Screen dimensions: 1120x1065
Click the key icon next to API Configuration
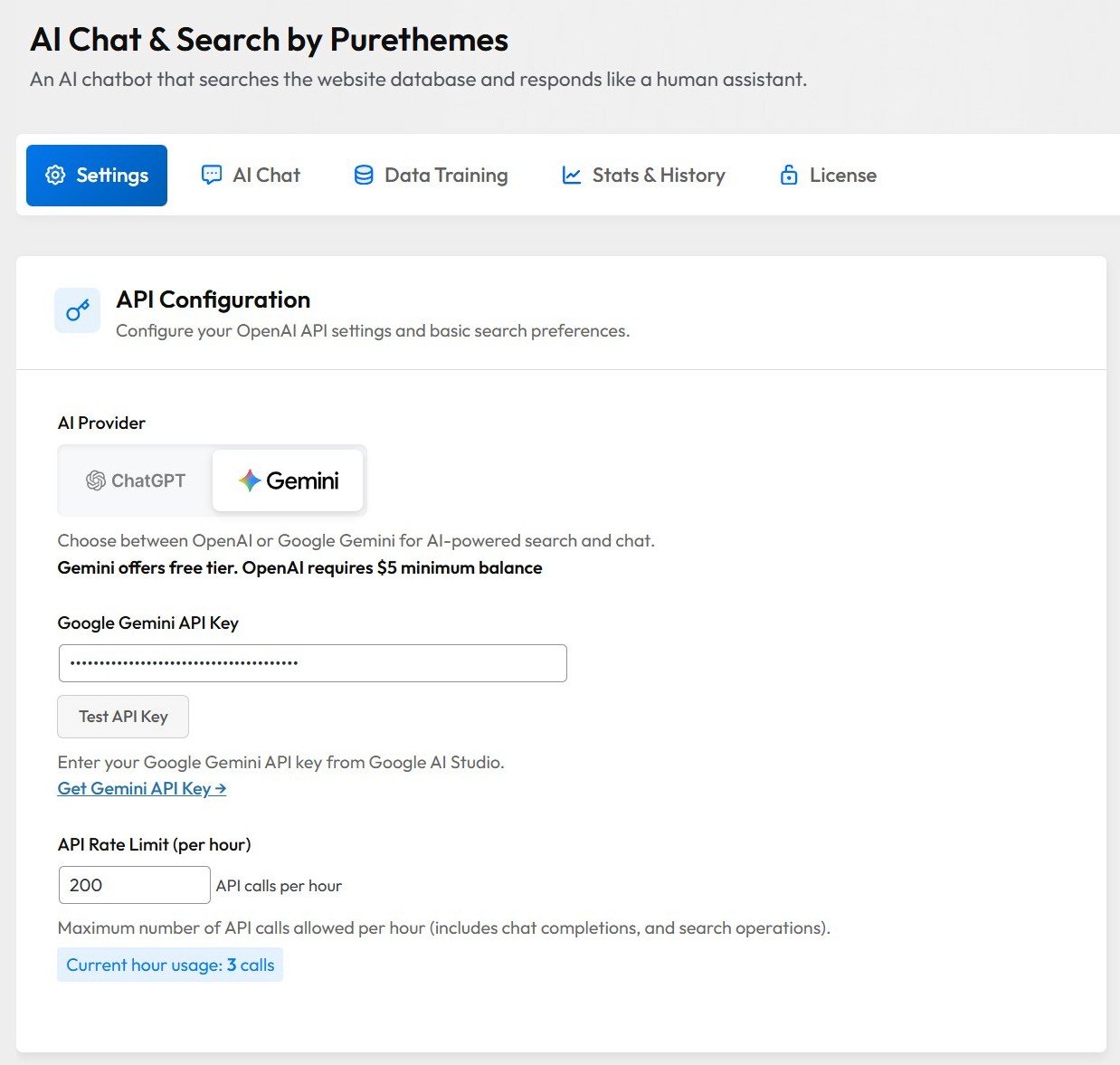coord(78,311)
